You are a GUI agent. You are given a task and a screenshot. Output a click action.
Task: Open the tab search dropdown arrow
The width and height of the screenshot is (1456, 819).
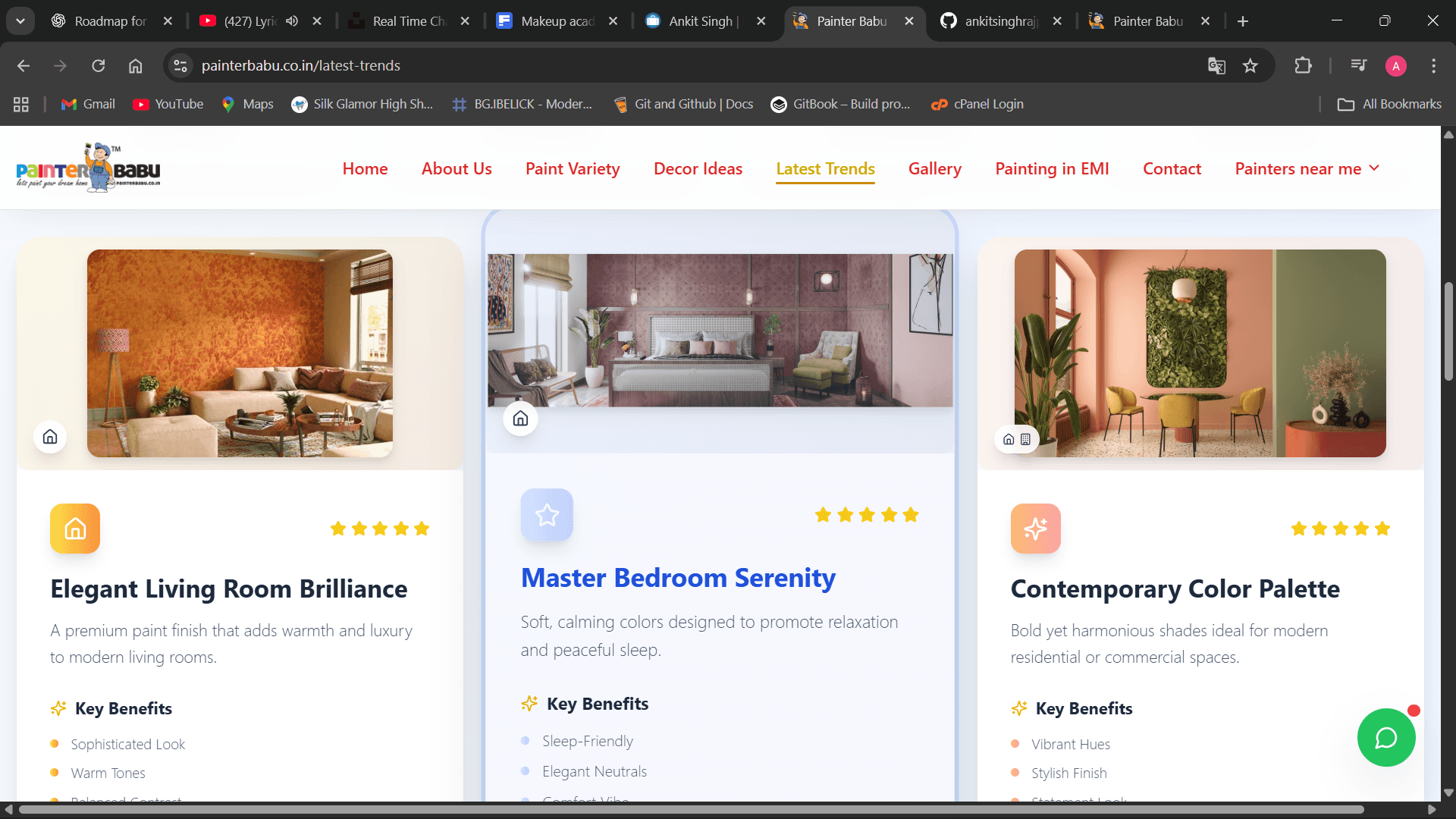(20, 21)
